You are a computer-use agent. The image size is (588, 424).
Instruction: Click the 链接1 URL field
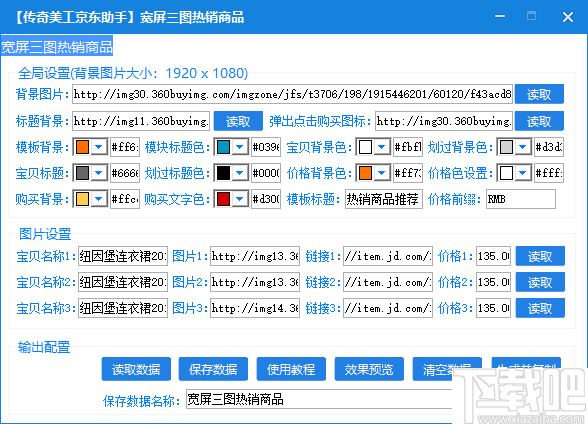pyautogui.click(x=388, y=256)
